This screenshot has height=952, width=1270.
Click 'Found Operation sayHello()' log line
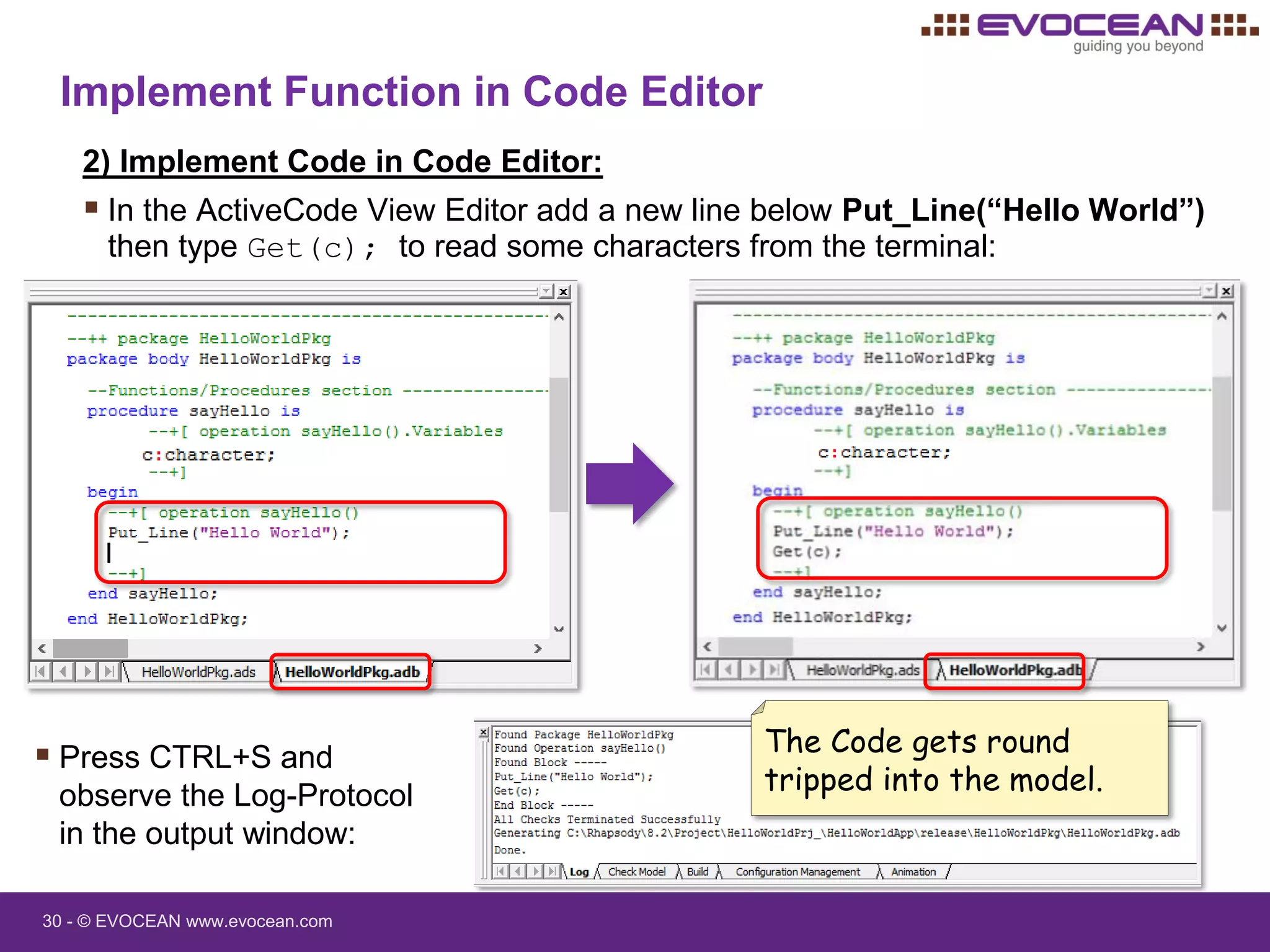click(580, 748)
